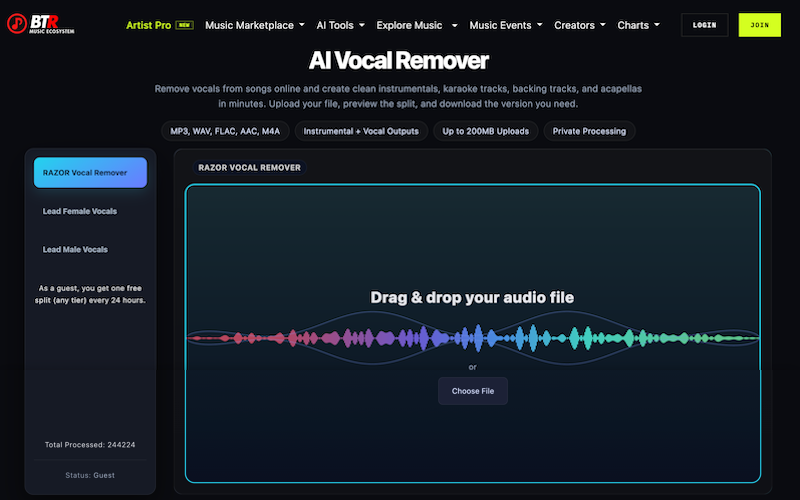Open the Explore Music menu
The height and width of the screenshot is (500, 800).
click(409, 25)
